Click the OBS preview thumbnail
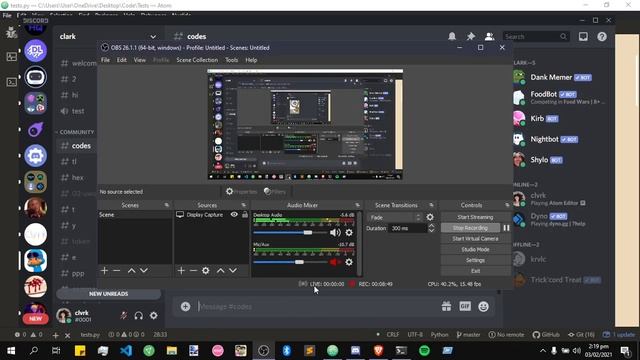Viewport: 640px width, 360px height. (305, 124)
